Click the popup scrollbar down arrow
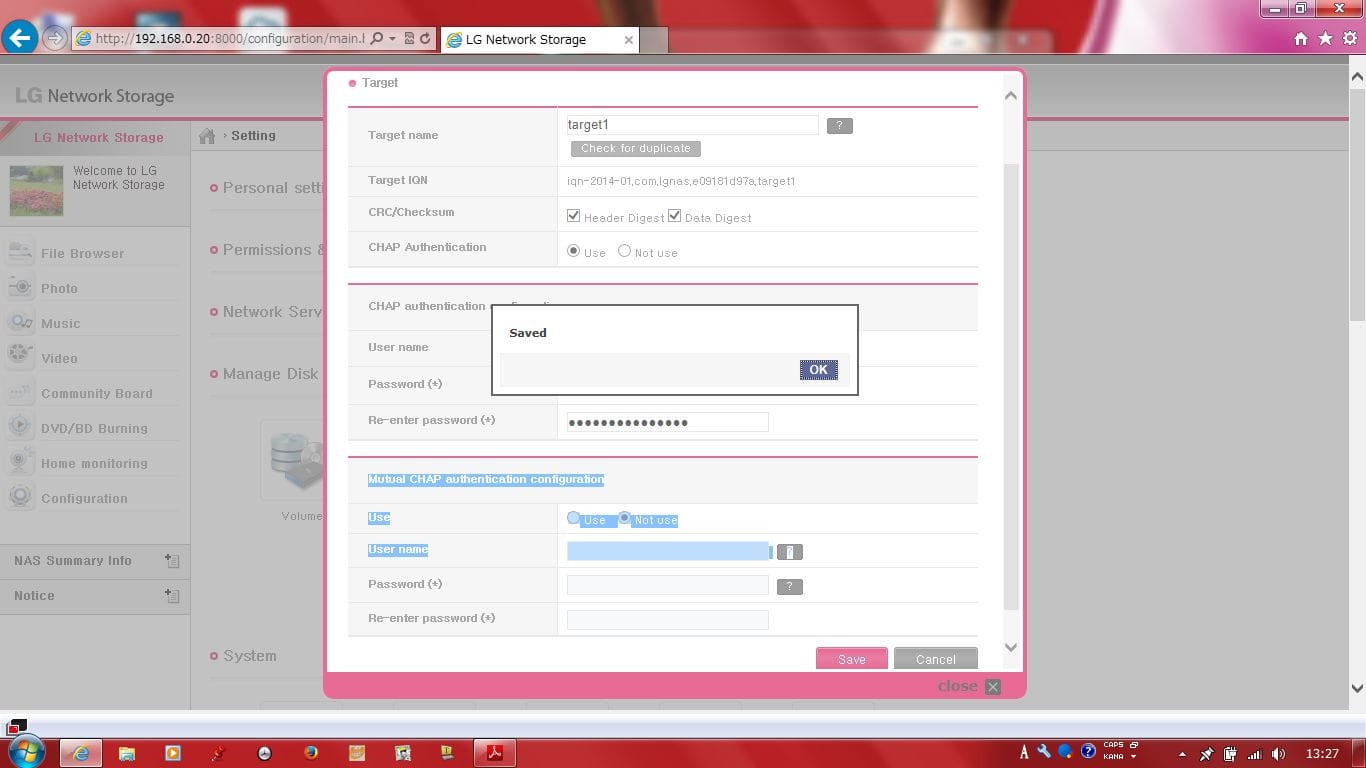 coord(1010,647)
